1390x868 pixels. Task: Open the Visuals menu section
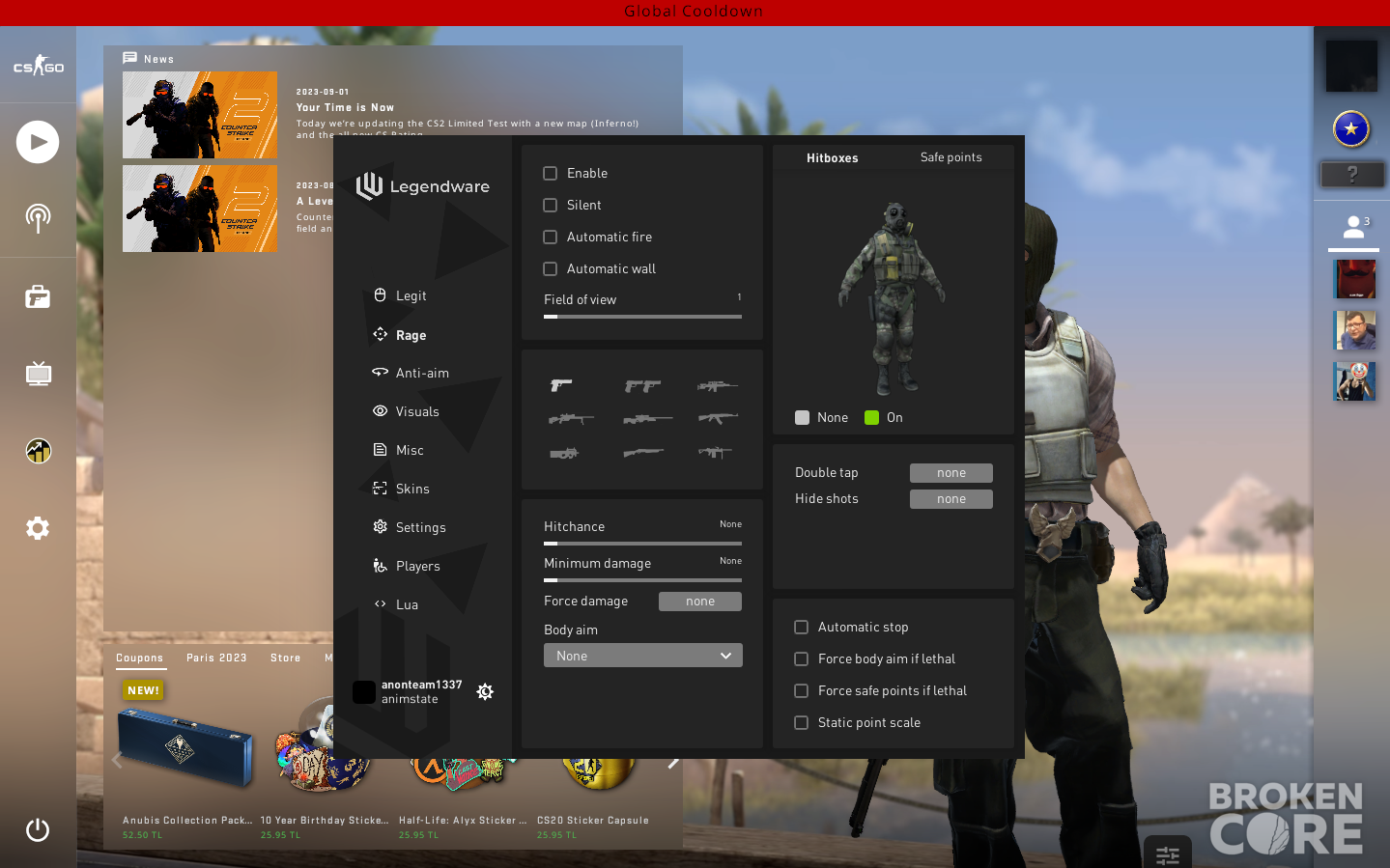(x=406, y=411)
